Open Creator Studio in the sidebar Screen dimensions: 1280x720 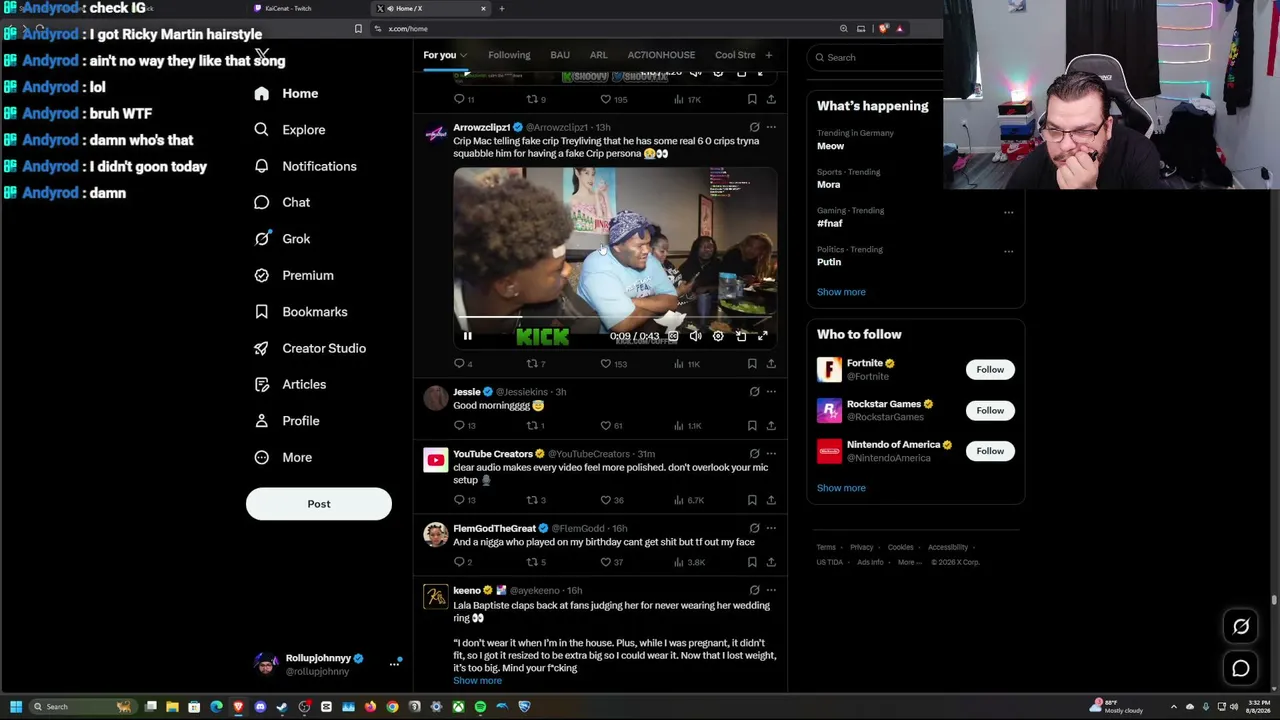click(x=310, y=348)
